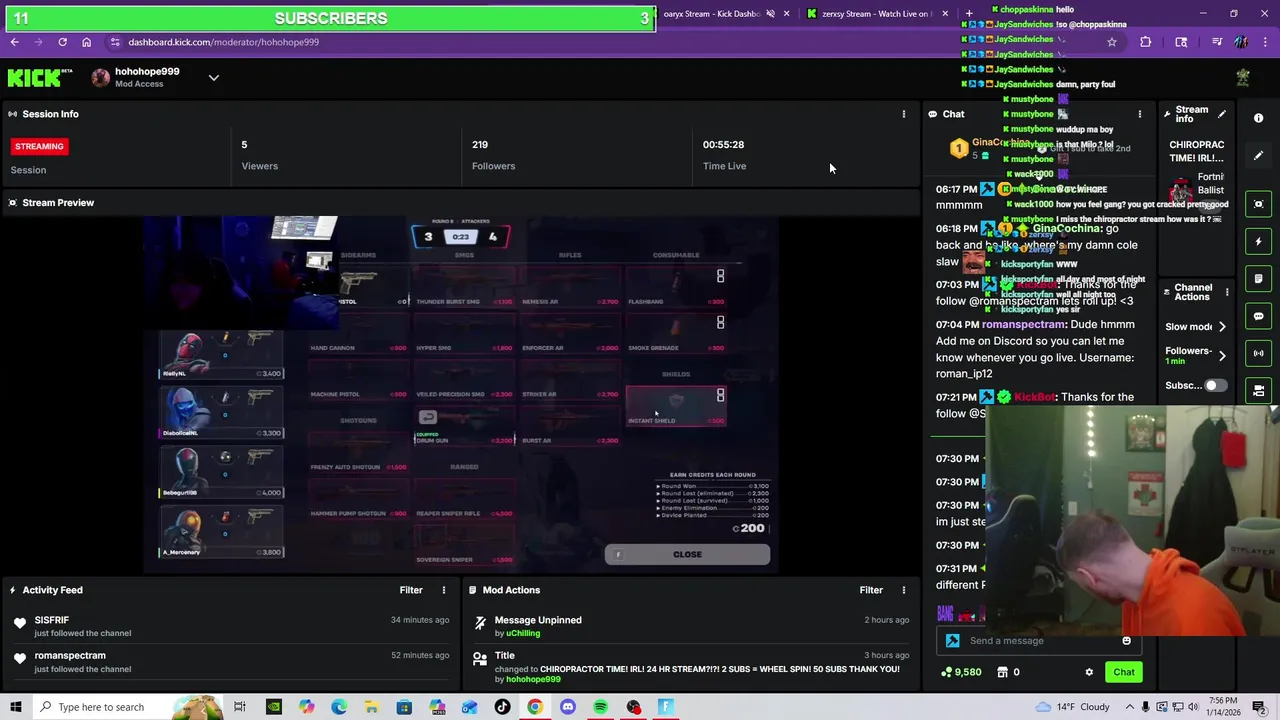The height and width of the screenshot is (720, 1280).
Task: Open chat settings gear icon
Action: tap(1089, 672)
